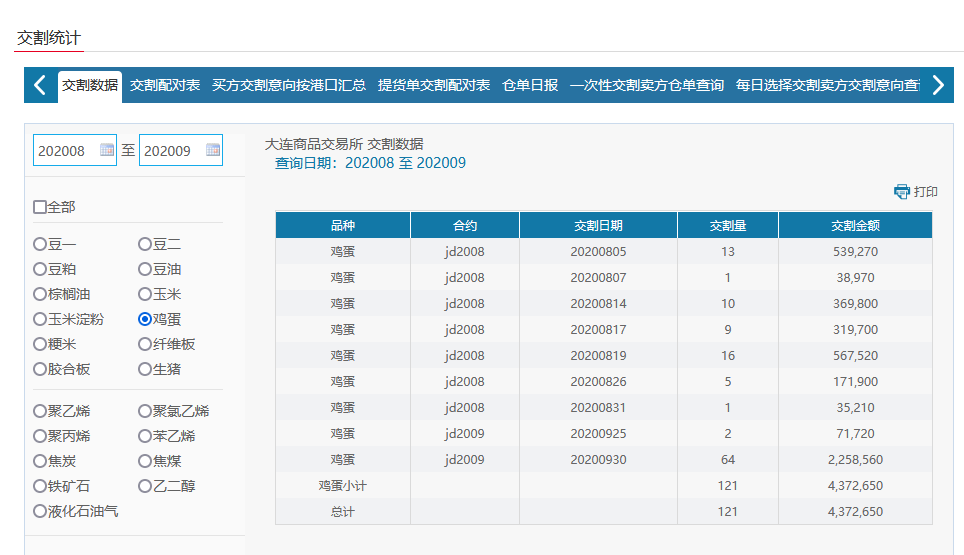The height and width of the screenshot is (555, 964).
Task: Click the start date field 202008
Action: pos(65,151)
